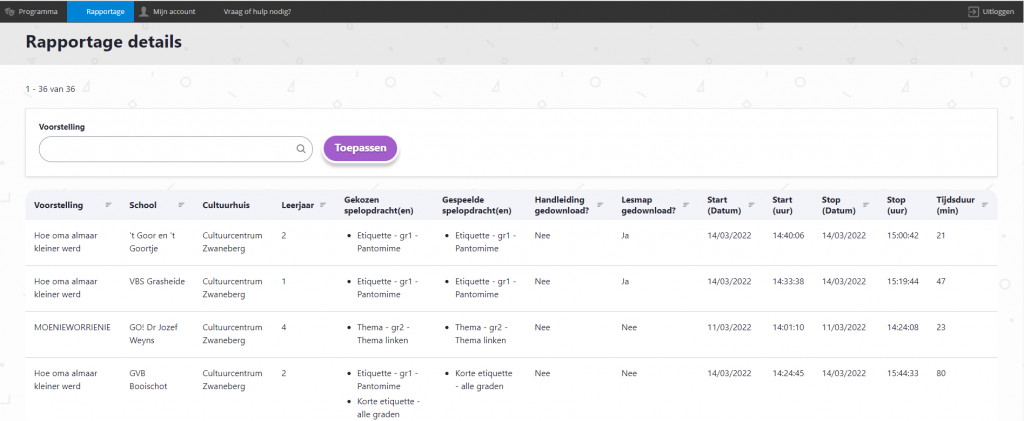This screenshot has width=1024, height=421.
Task: Click the Gespeelde spelopdracht(en) column header
Action: (x=477, y=204)
